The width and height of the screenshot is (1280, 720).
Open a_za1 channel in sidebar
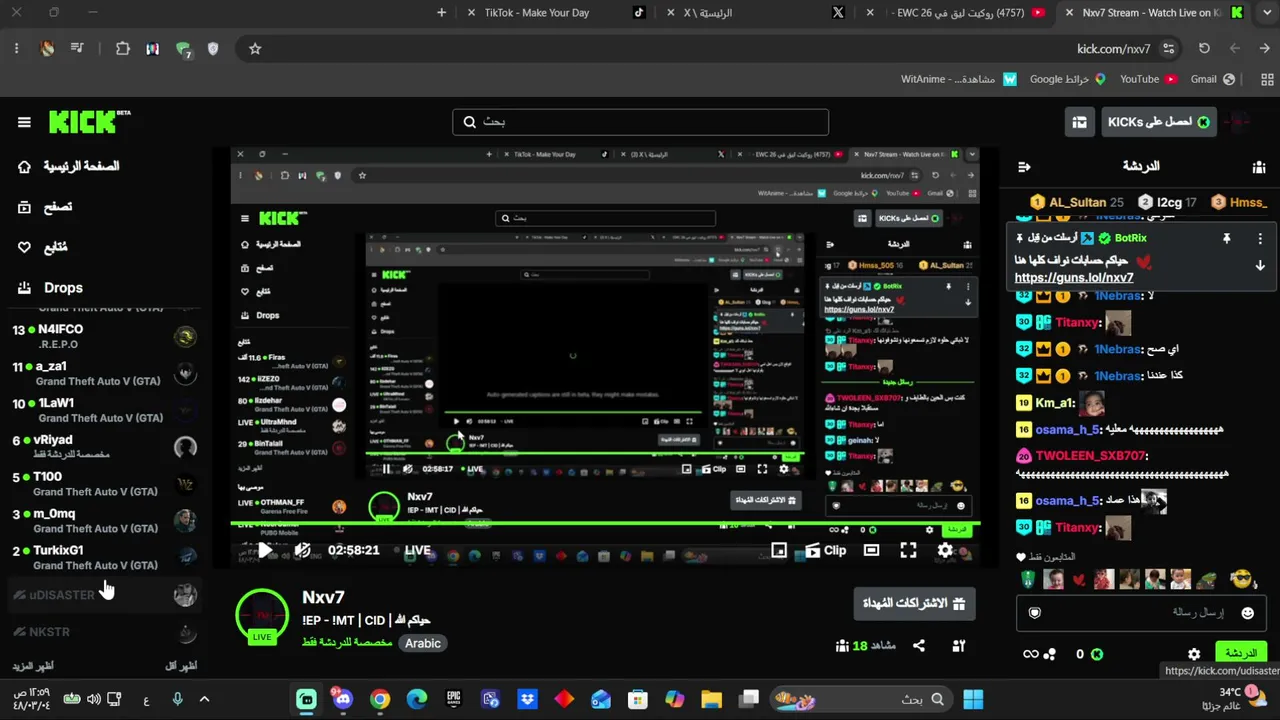(104, 373)
